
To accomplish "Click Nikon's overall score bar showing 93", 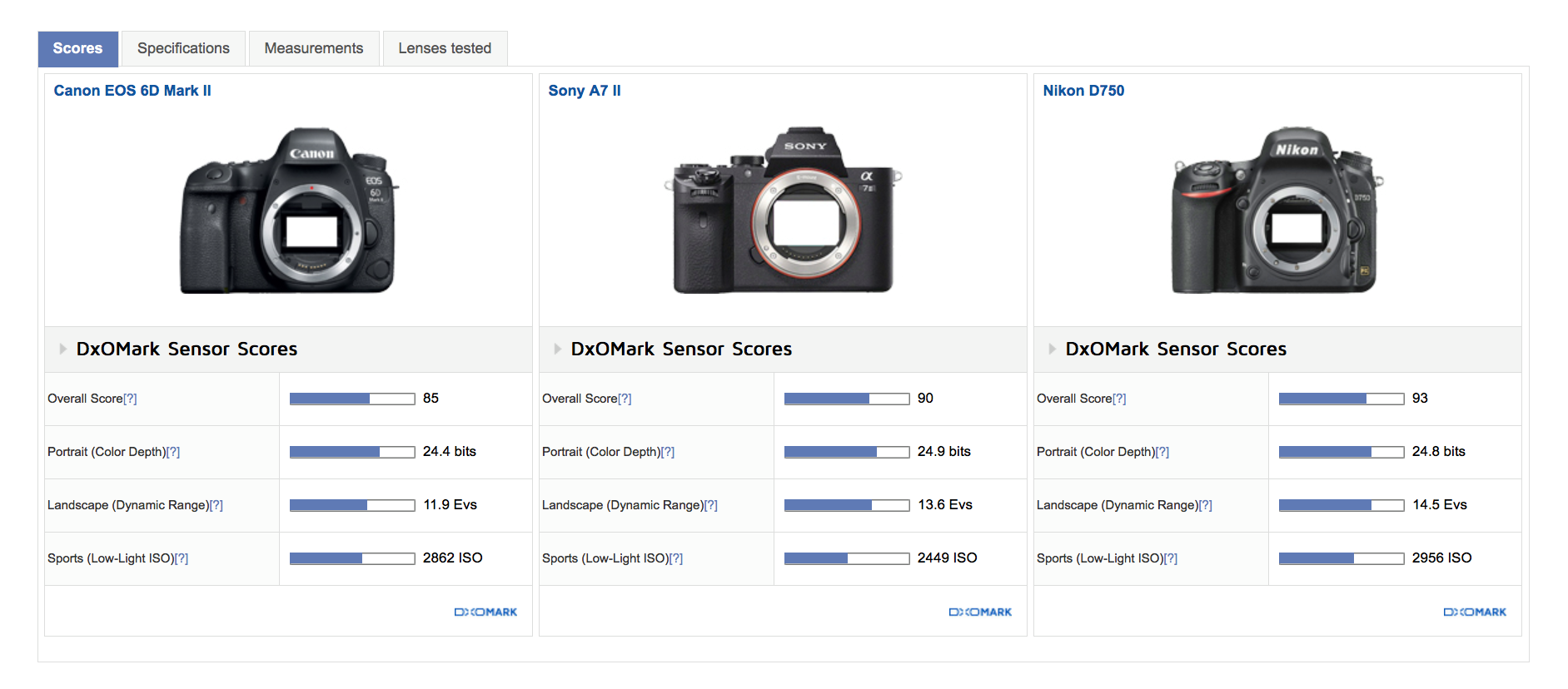I will click(1342, 399).
